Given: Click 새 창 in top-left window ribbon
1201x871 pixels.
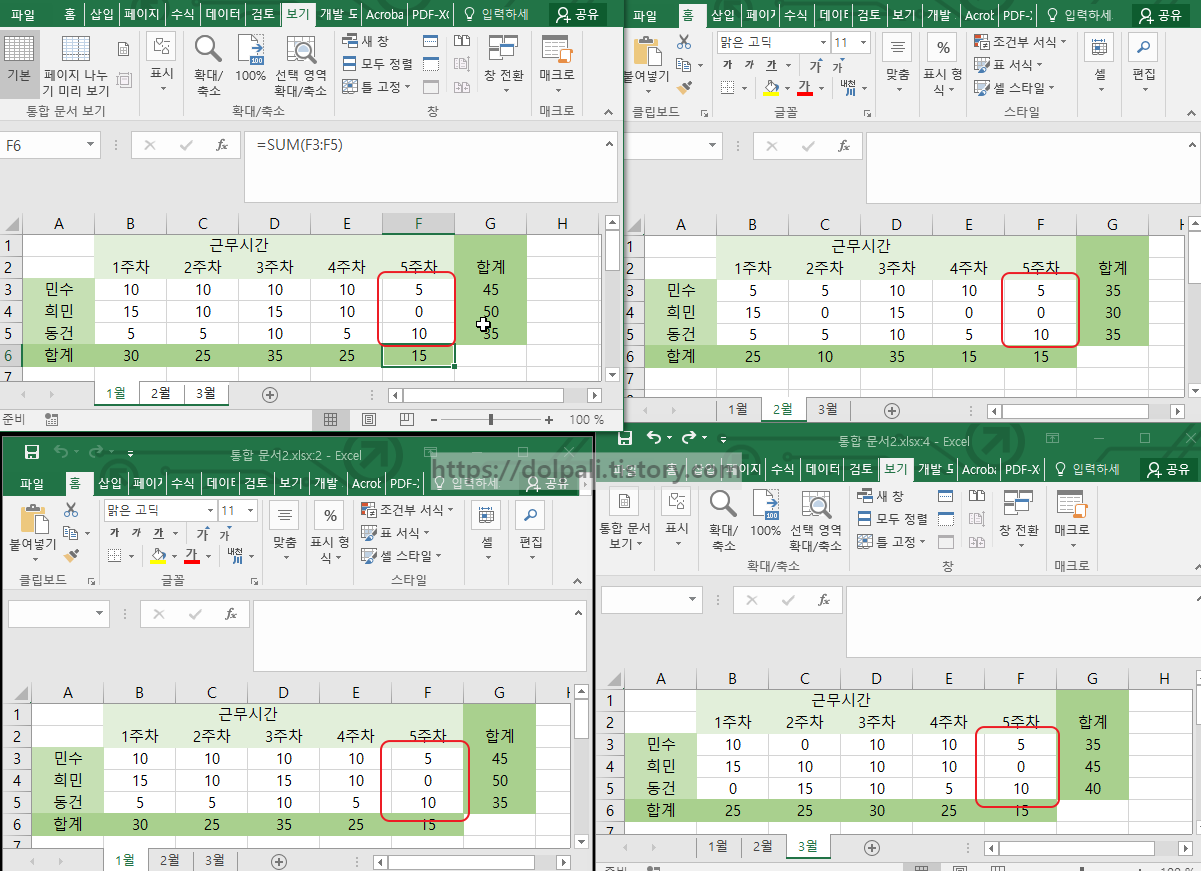Looking at the screenshot, I should (x=365, y=41).
